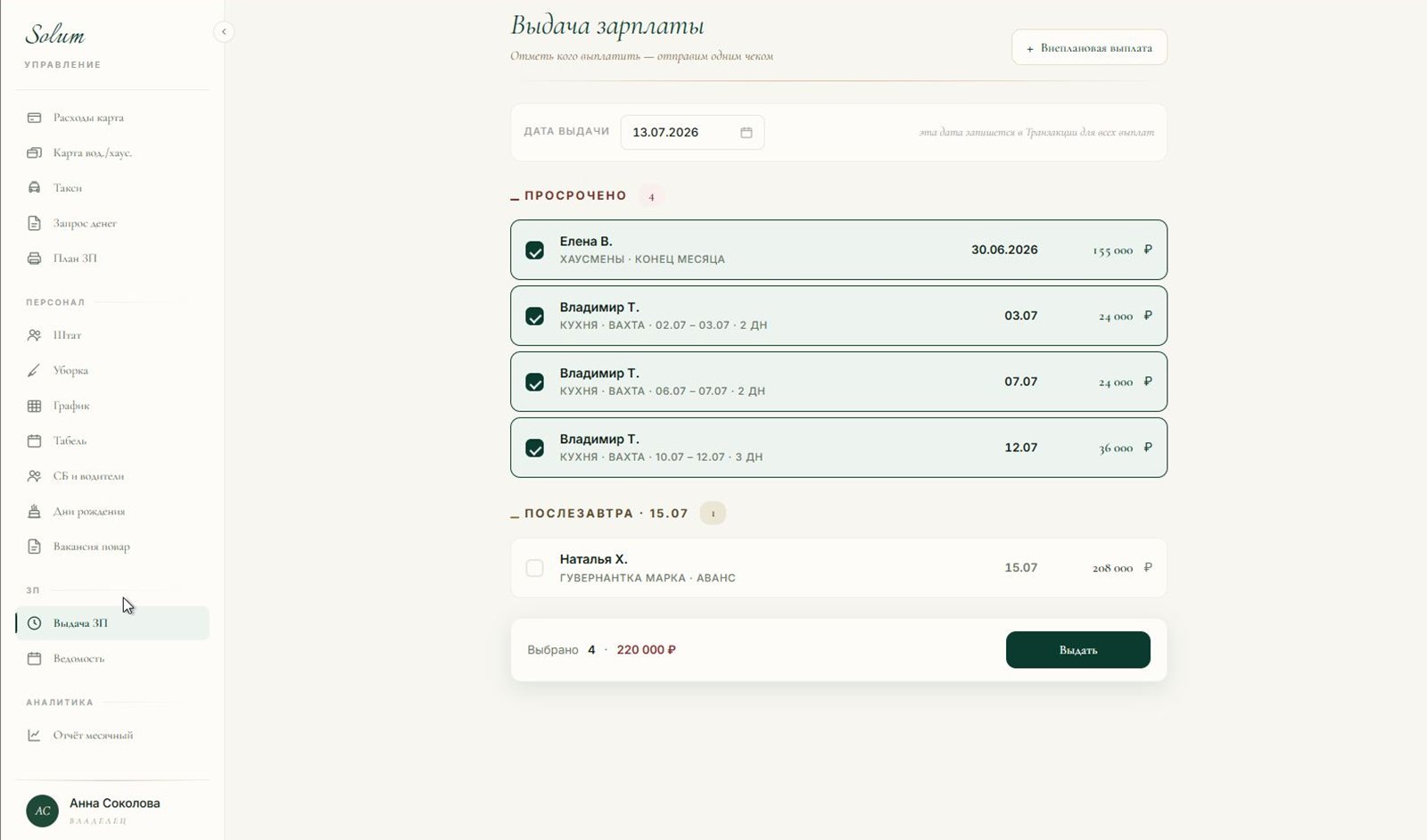Click the amount 208 000 ₽

(1122, 568)
